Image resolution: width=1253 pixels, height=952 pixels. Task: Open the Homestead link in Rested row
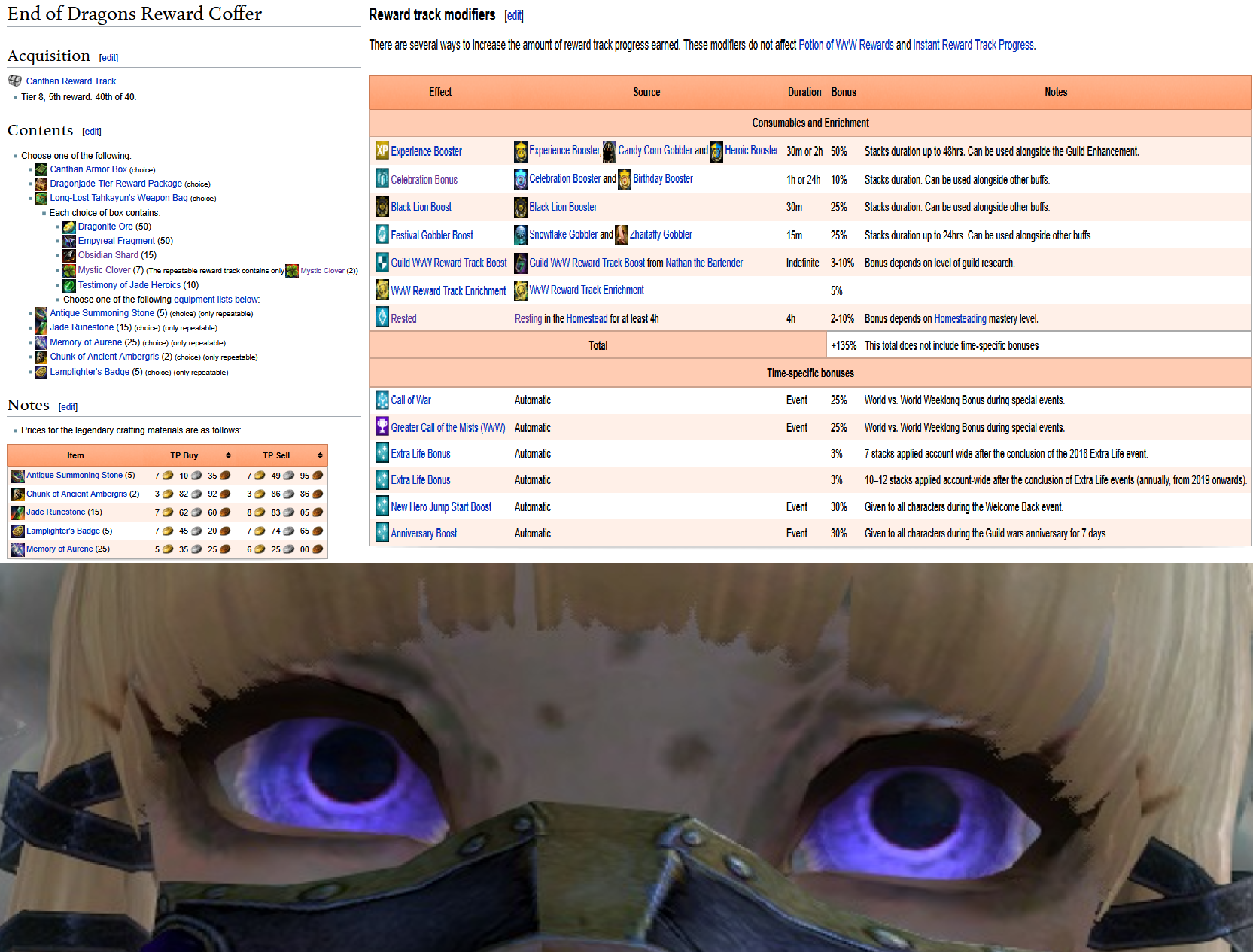pos(587,318)
